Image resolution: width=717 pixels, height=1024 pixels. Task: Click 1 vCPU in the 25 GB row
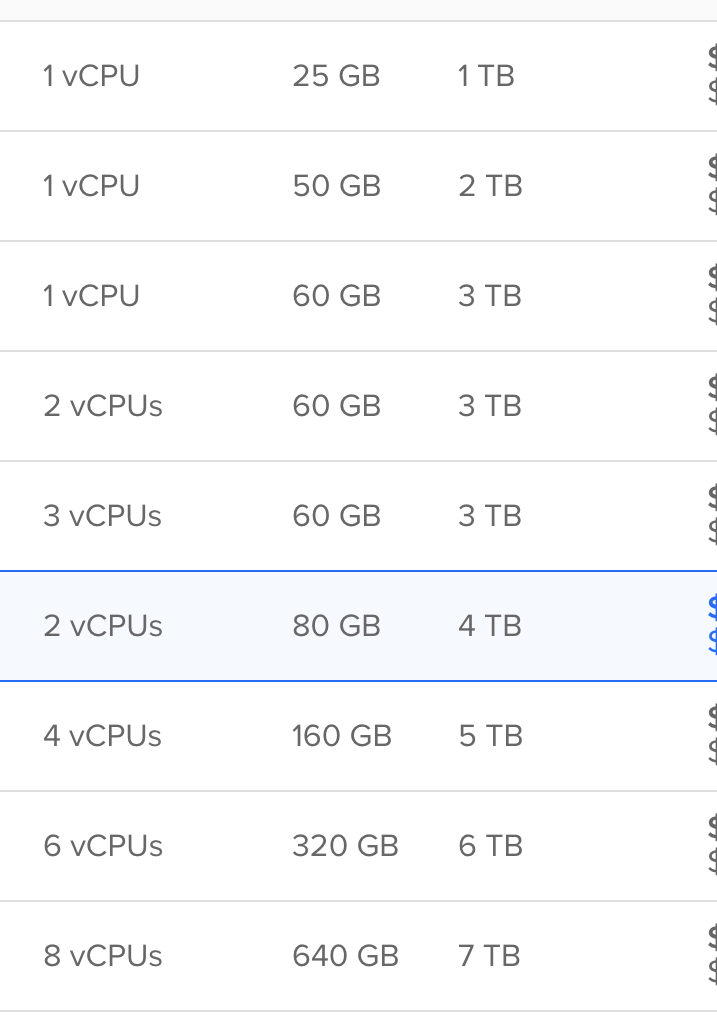[91, 76]
